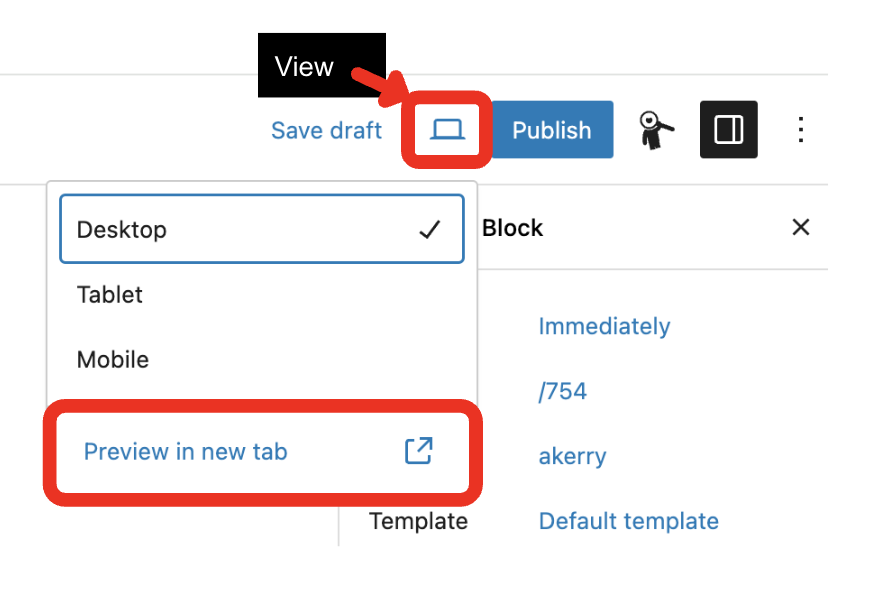Open the Immediately publish date picker

604,326
